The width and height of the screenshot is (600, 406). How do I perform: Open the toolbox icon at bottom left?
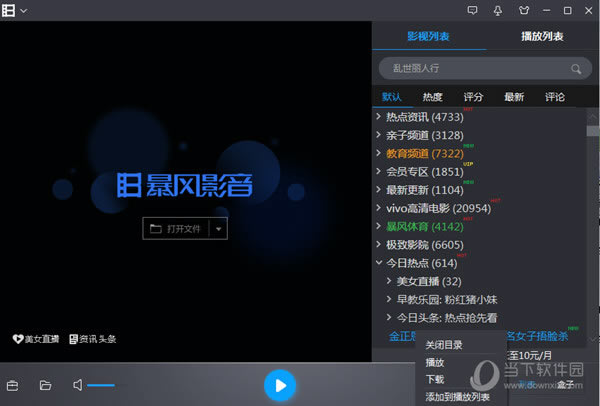click(13, 385)
